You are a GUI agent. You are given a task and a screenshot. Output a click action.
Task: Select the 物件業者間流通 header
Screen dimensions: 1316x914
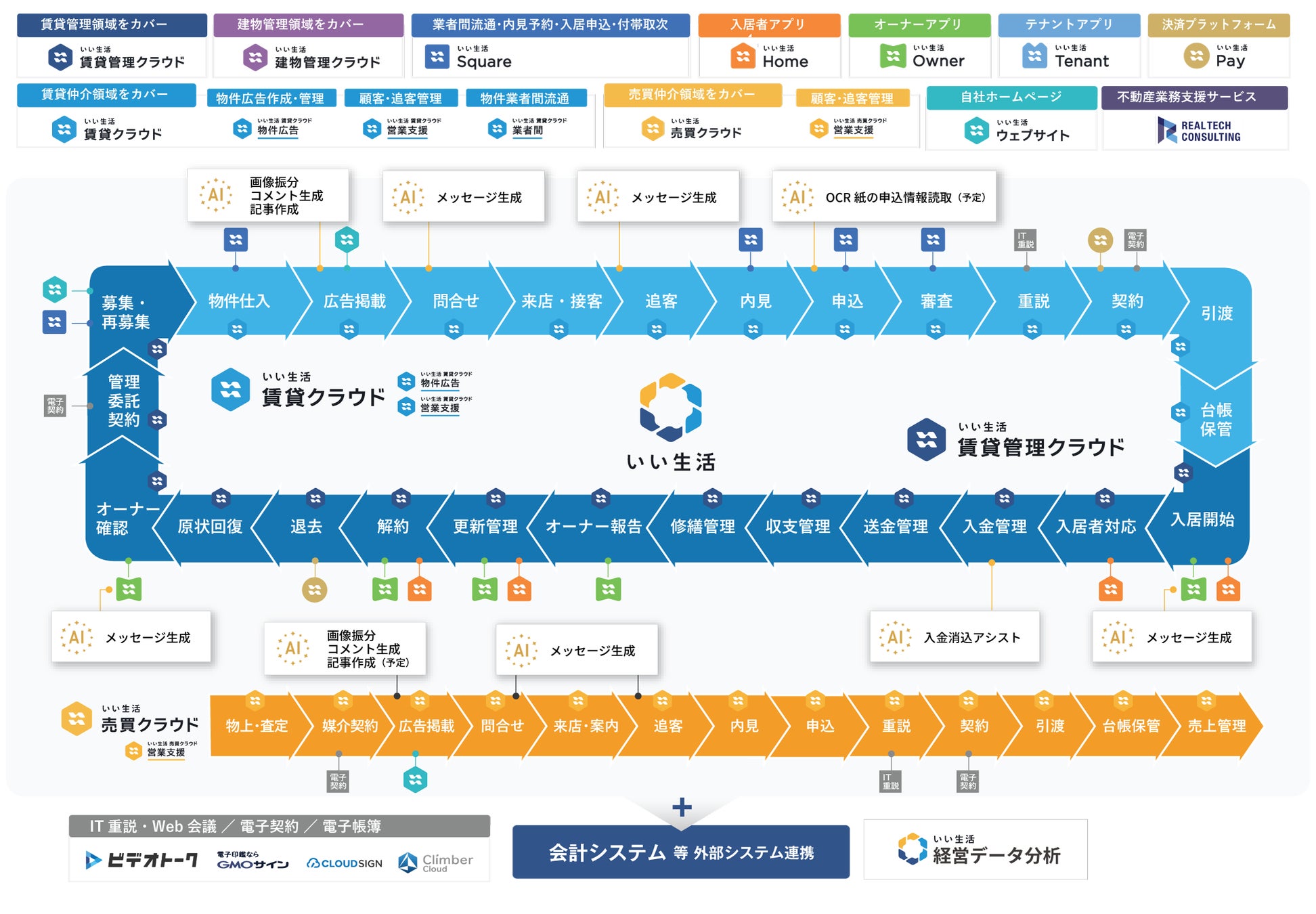(526, 98)
